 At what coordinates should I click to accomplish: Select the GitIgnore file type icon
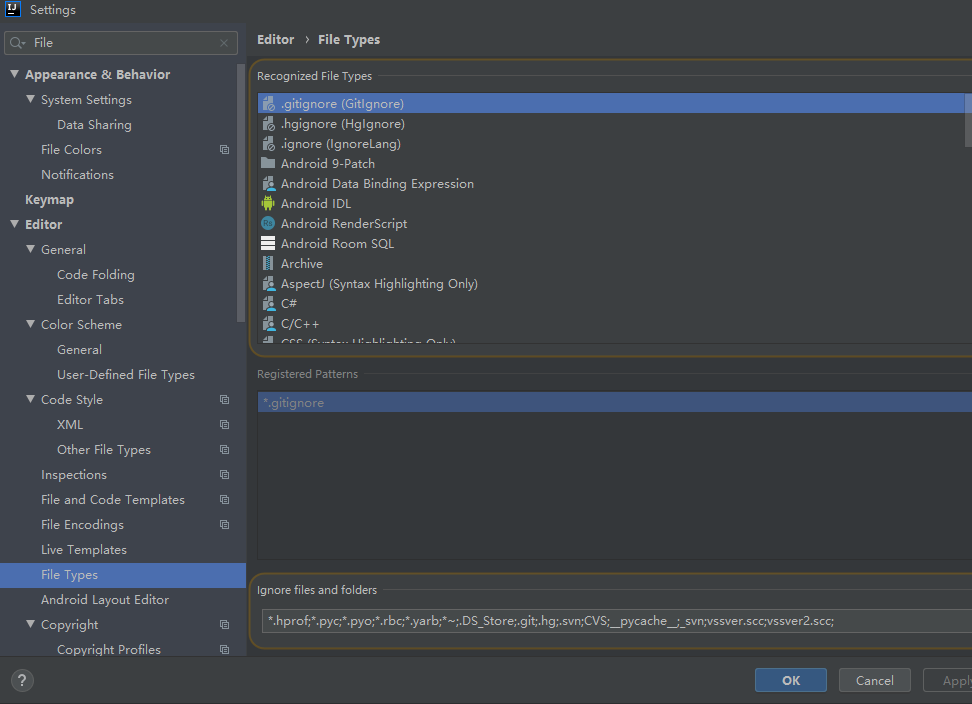click(268, 103)
